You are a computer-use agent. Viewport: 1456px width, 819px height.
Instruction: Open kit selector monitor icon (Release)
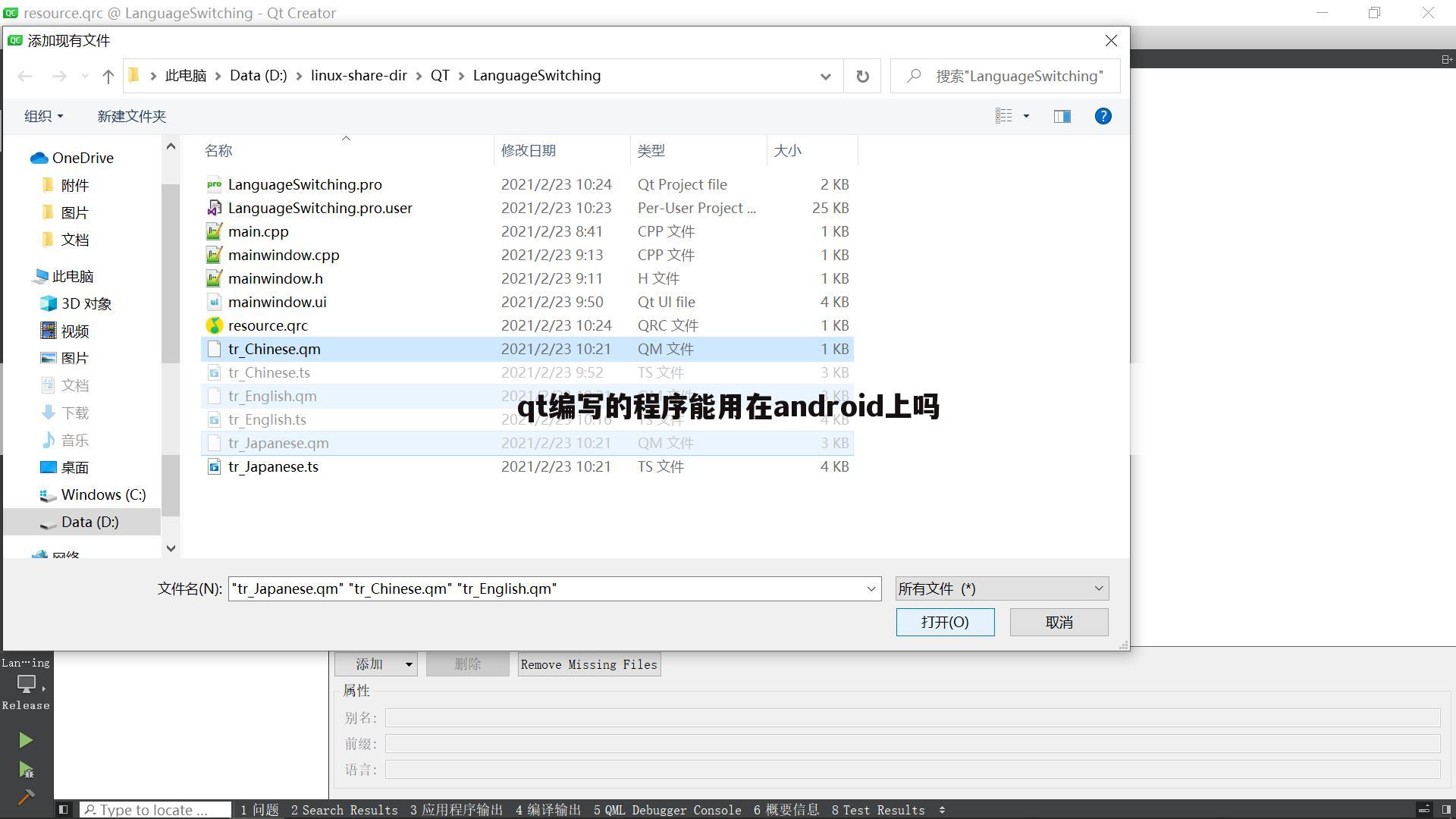click(27, 684)
